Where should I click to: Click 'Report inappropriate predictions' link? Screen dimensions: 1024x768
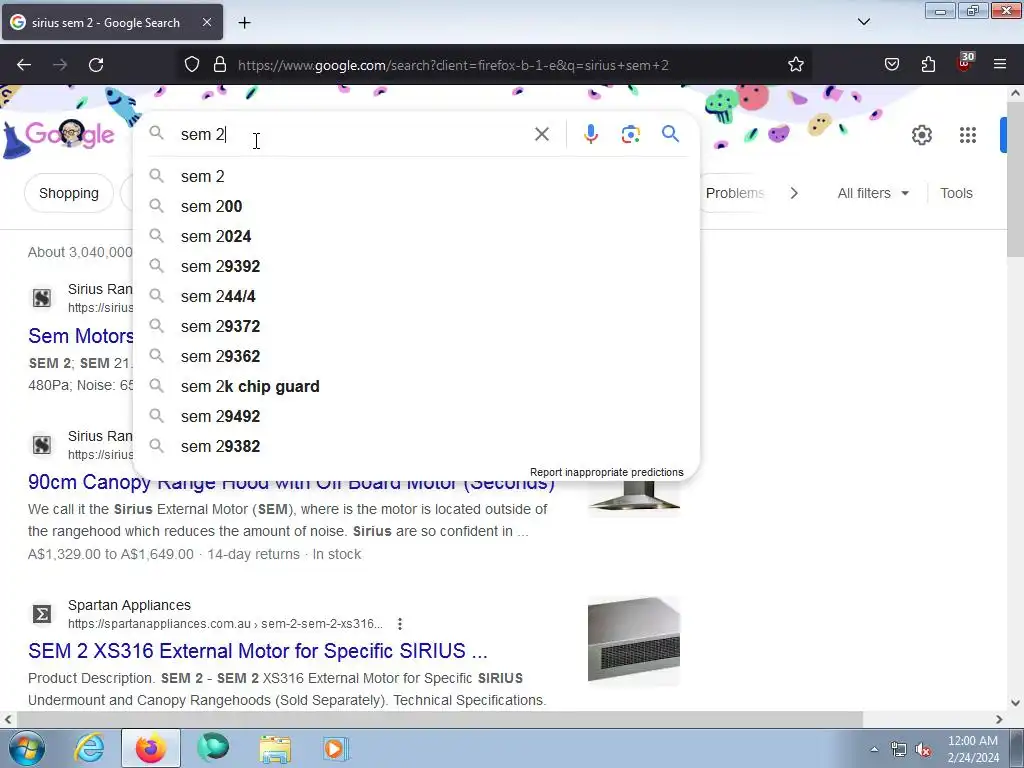[606, 472]
